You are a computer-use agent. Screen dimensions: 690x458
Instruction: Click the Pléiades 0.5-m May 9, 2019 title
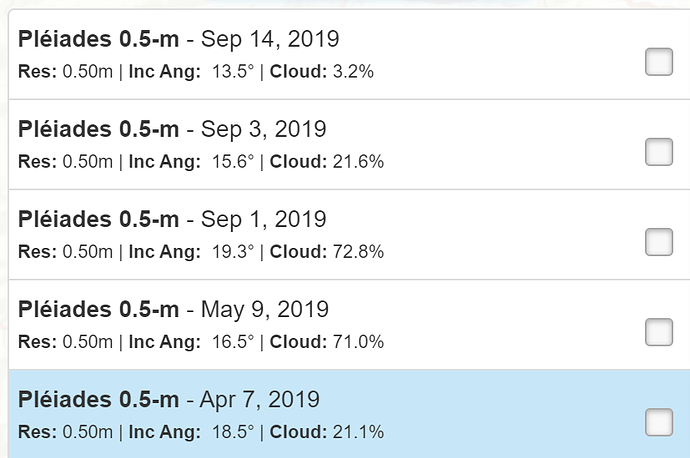[173, 310]
